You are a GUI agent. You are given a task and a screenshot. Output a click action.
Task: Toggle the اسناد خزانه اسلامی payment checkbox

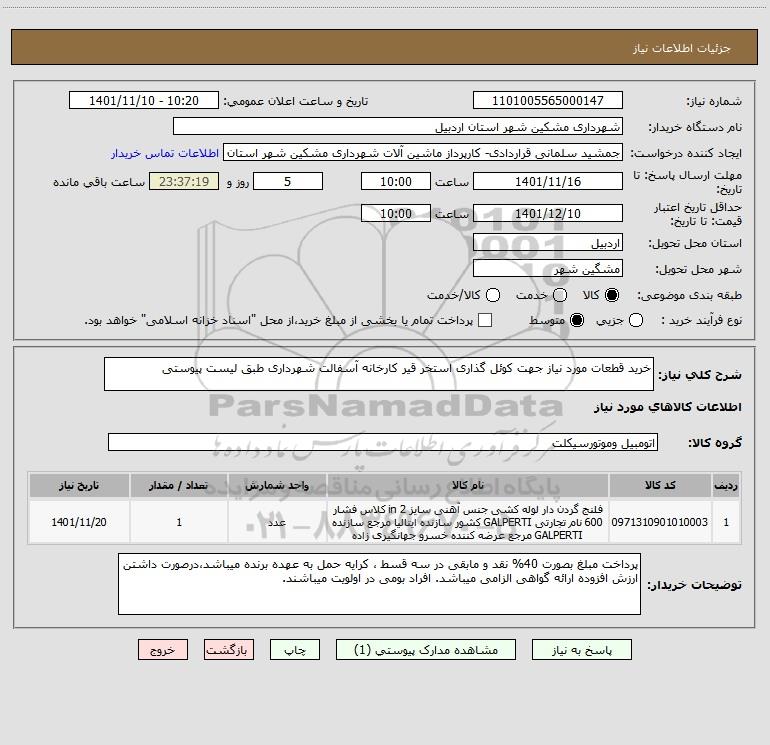coord(485,320)
